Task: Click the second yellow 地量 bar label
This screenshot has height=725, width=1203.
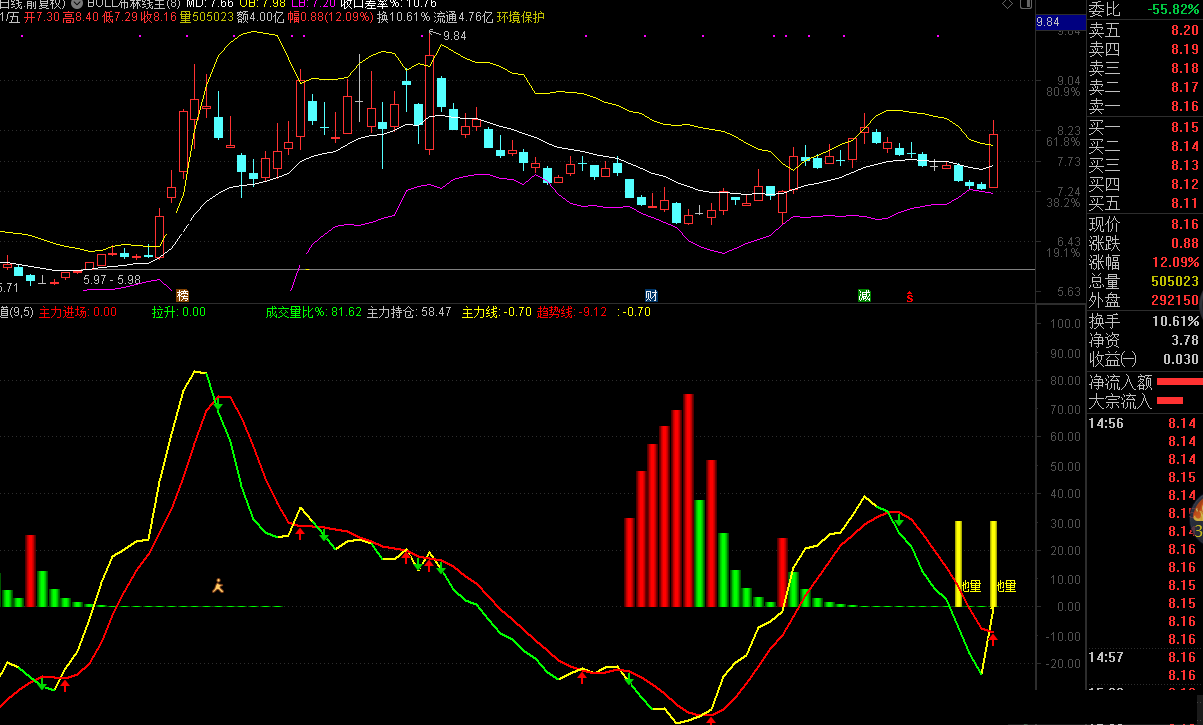Action: [x=1005, y=586]
